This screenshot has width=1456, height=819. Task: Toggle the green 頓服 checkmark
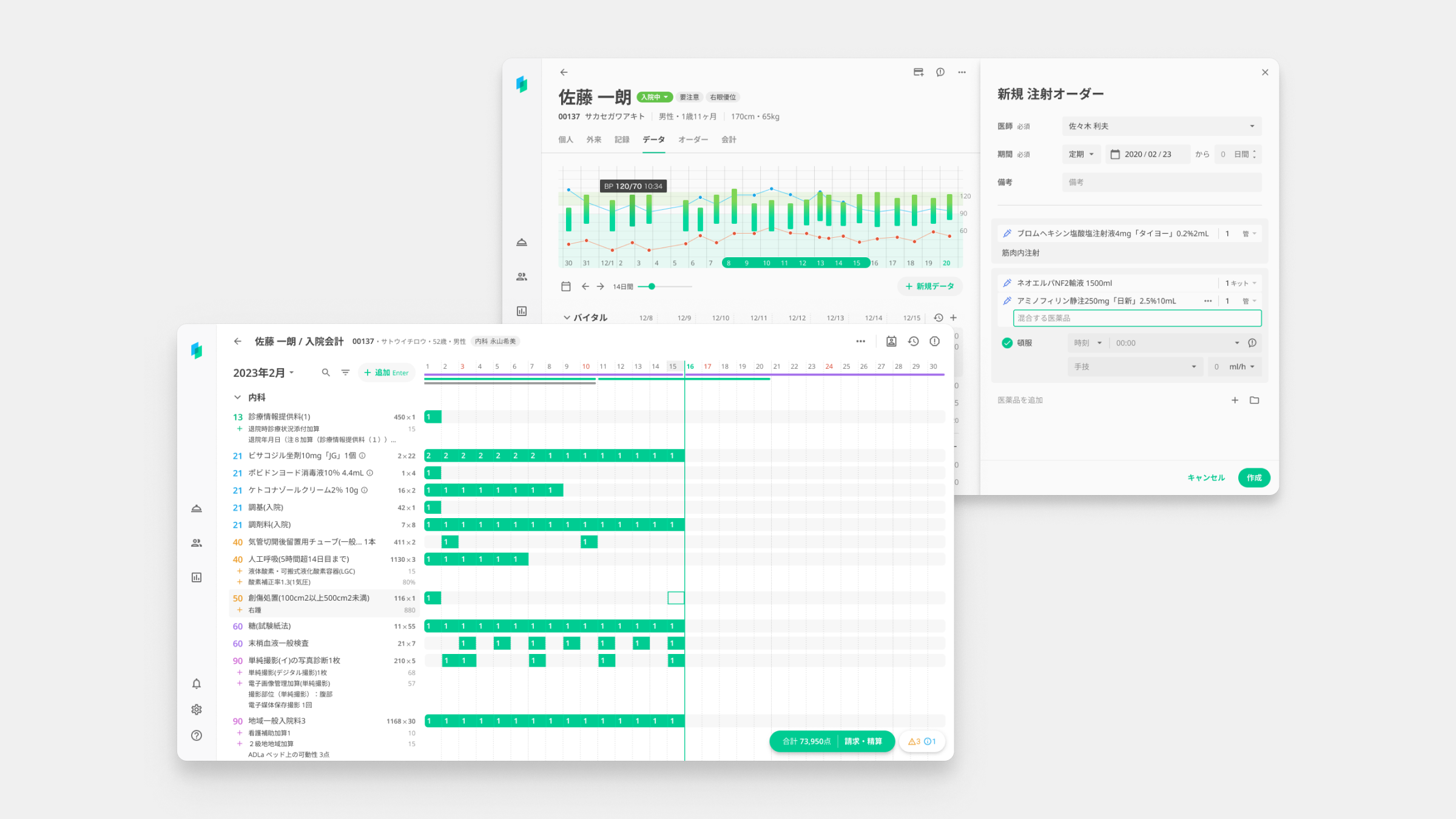point(1007,343)
